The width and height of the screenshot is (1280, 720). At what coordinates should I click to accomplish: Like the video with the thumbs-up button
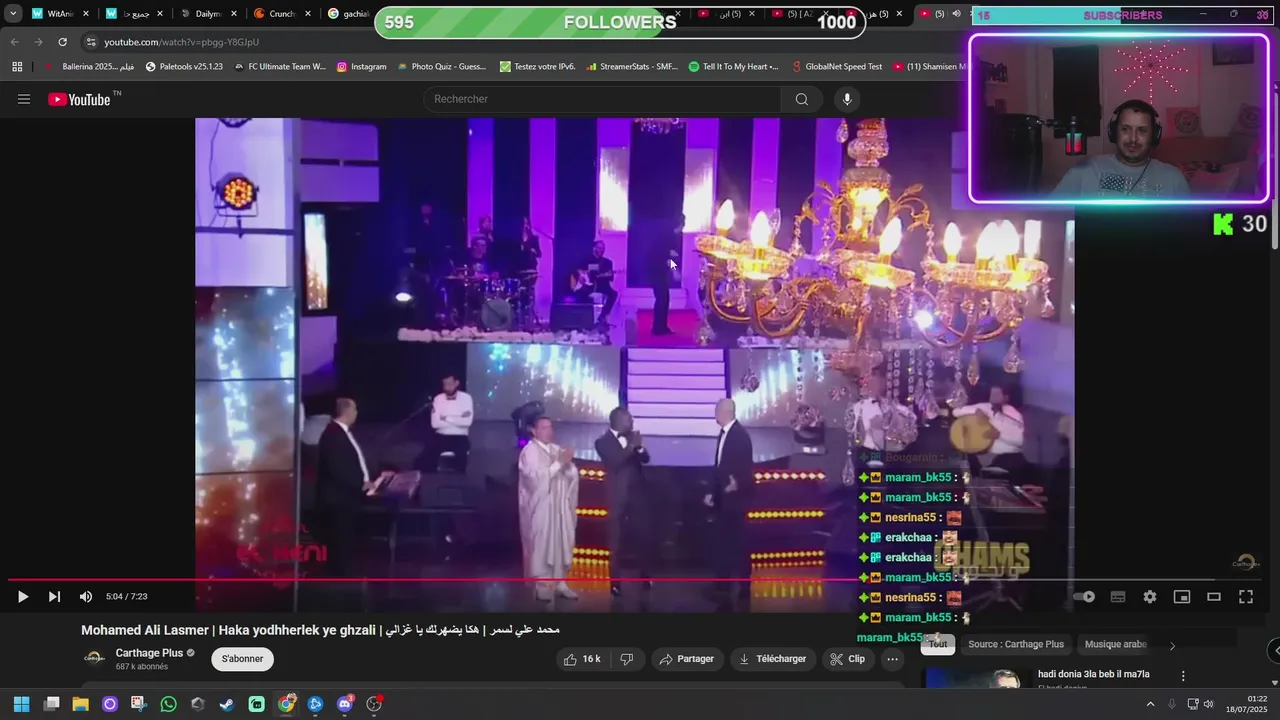[582, 659]
